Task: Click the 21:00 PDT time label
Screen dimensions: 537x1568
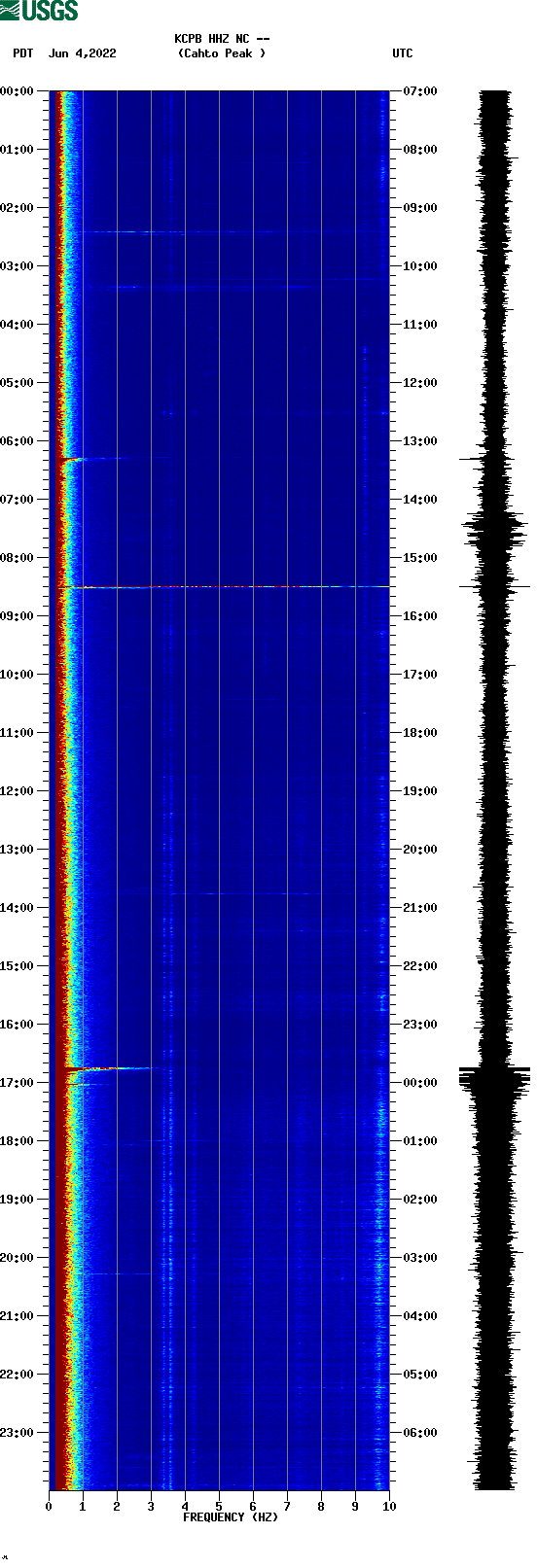Action: [18, 1316]
